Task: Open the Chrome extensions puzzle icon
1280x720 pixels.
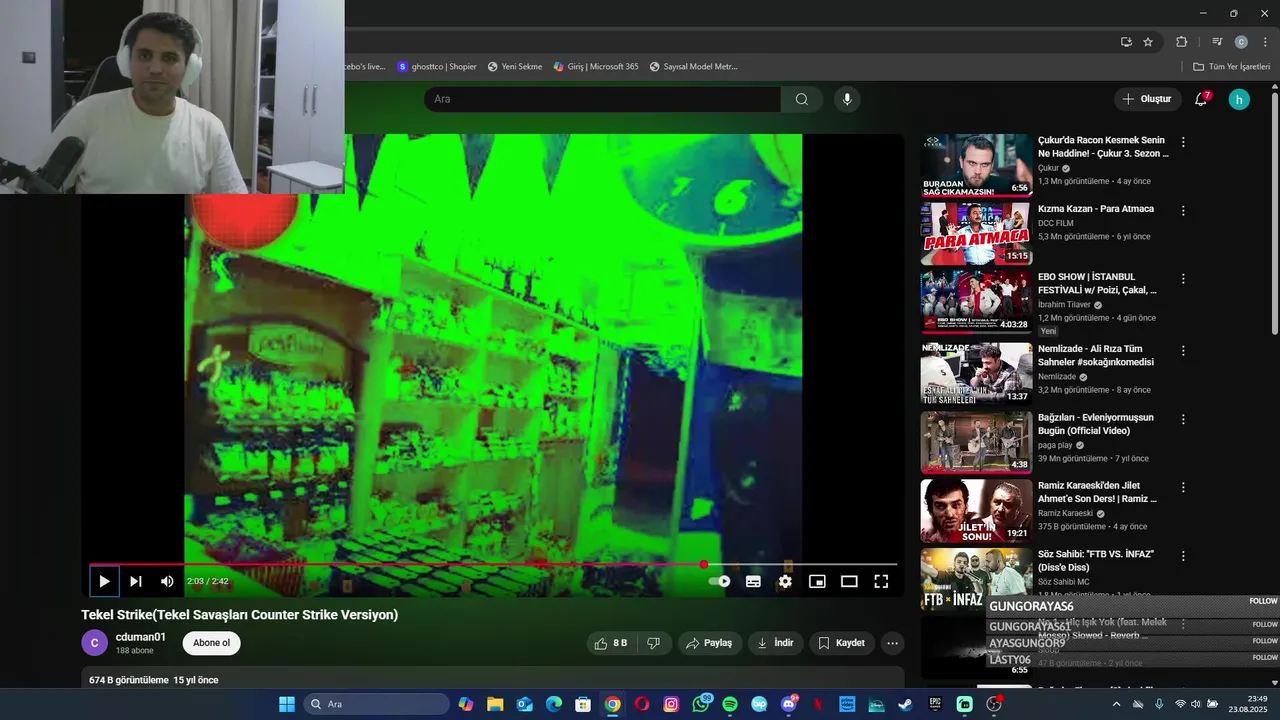Action: pyautogui.click(x=1181, y=42)
